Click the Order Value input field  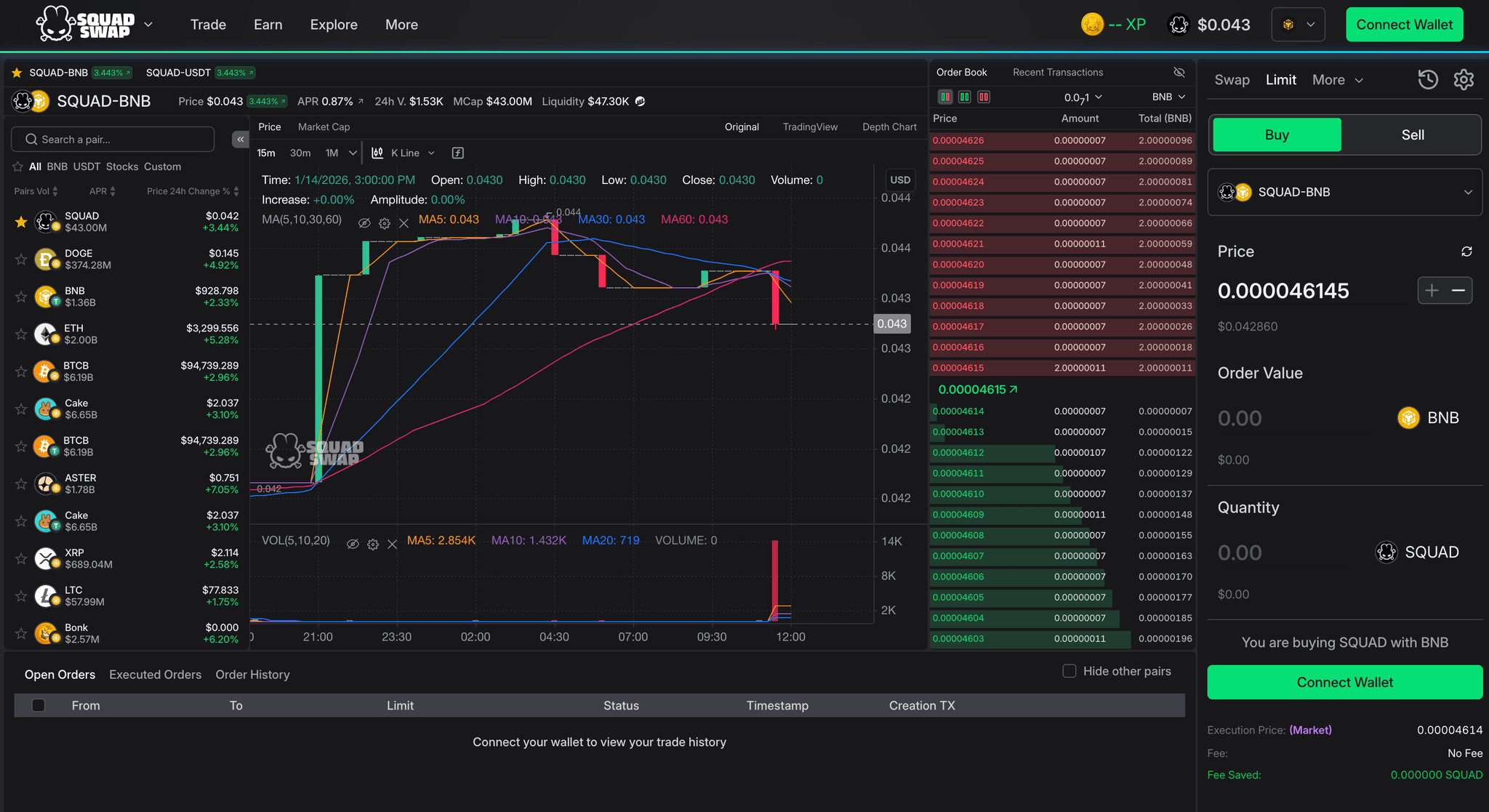[x=1301, y=418]
